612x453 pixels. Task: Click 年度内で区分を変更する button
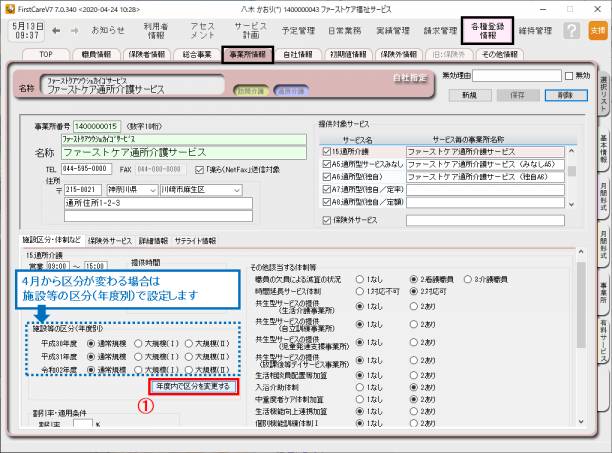coord(193,386)
